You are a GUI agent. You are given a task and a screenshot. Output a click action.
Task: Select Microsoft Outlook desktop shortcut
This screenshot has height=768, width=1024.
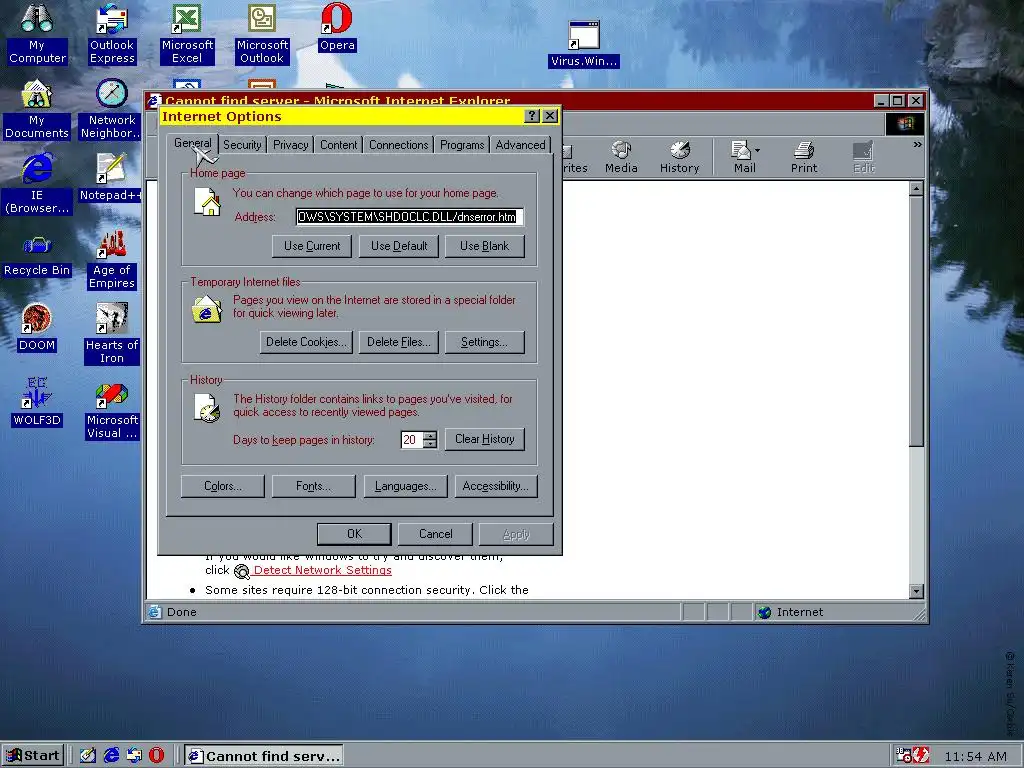point(262,34)
